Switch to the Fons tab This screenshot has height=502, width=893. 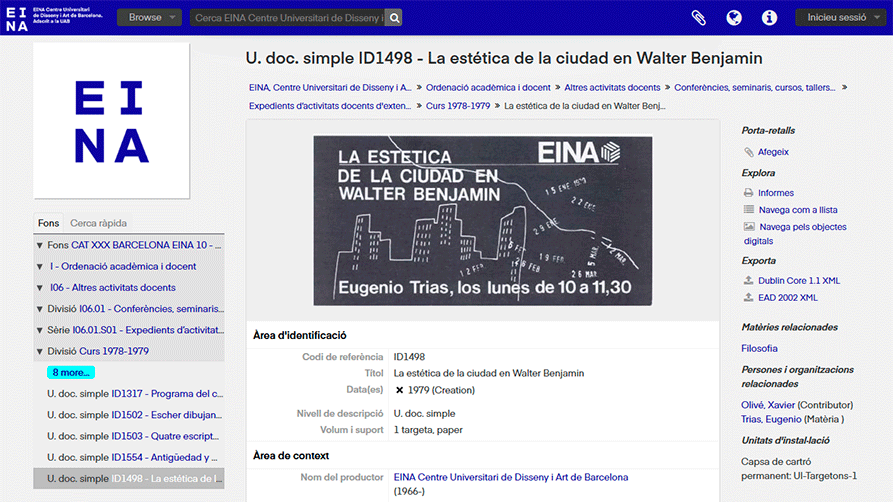[x=48, y=223]
